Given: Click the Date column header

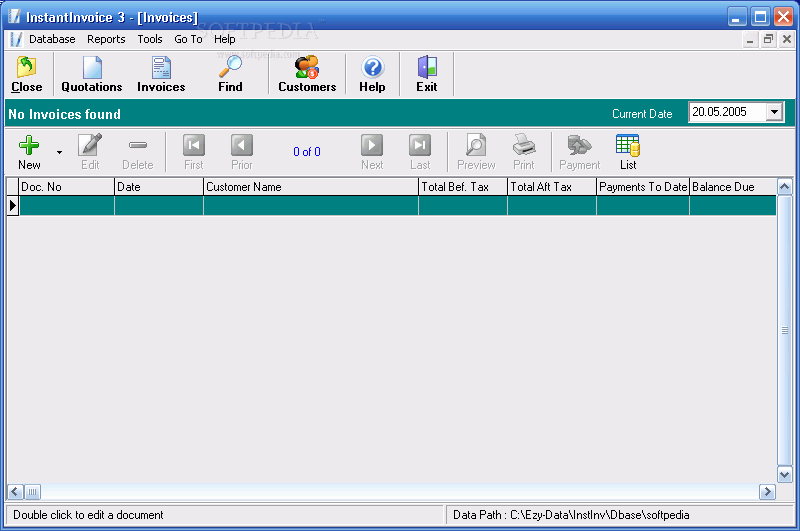Looking at the screenshot, I should point(159,187).
